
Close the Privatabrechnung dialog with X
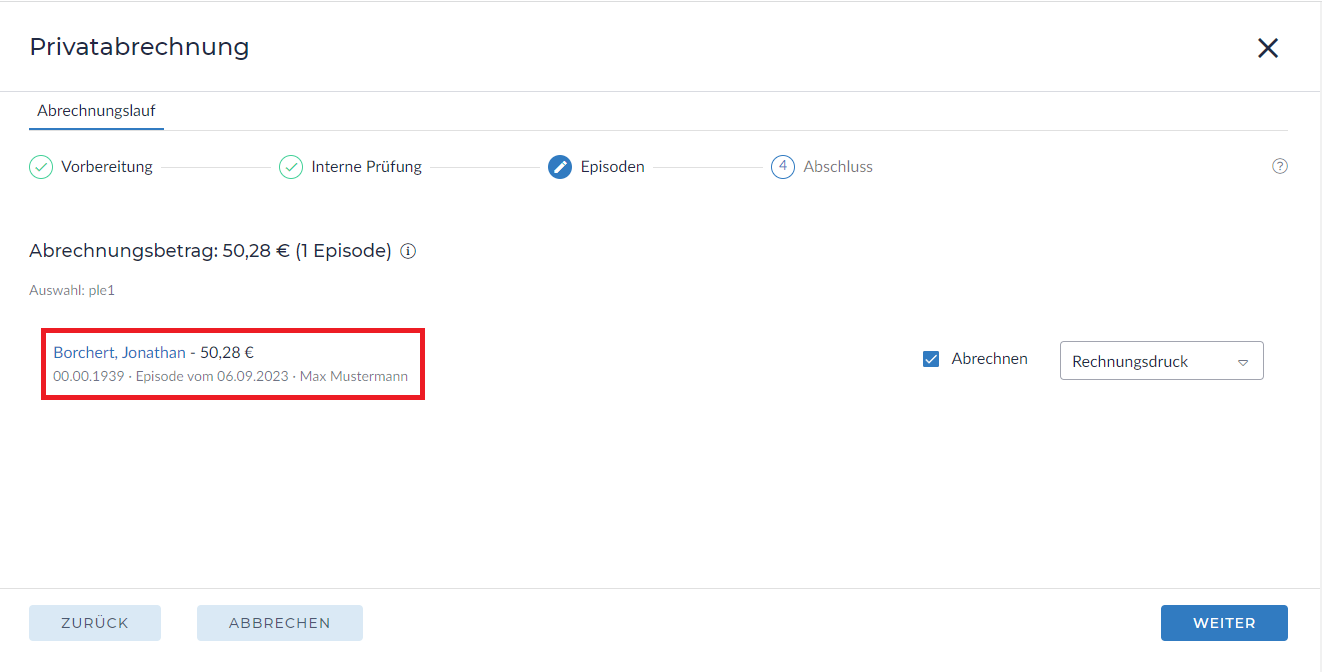click(1267, 48)
